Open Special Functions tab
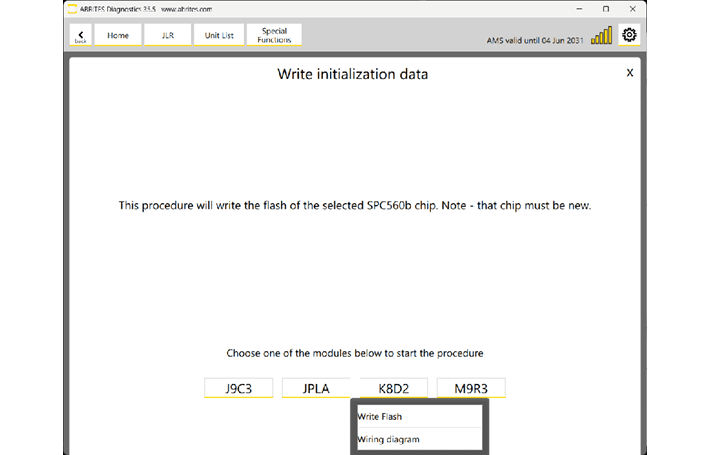The height and width of the screenshot is (455, 710). (274, 35)
